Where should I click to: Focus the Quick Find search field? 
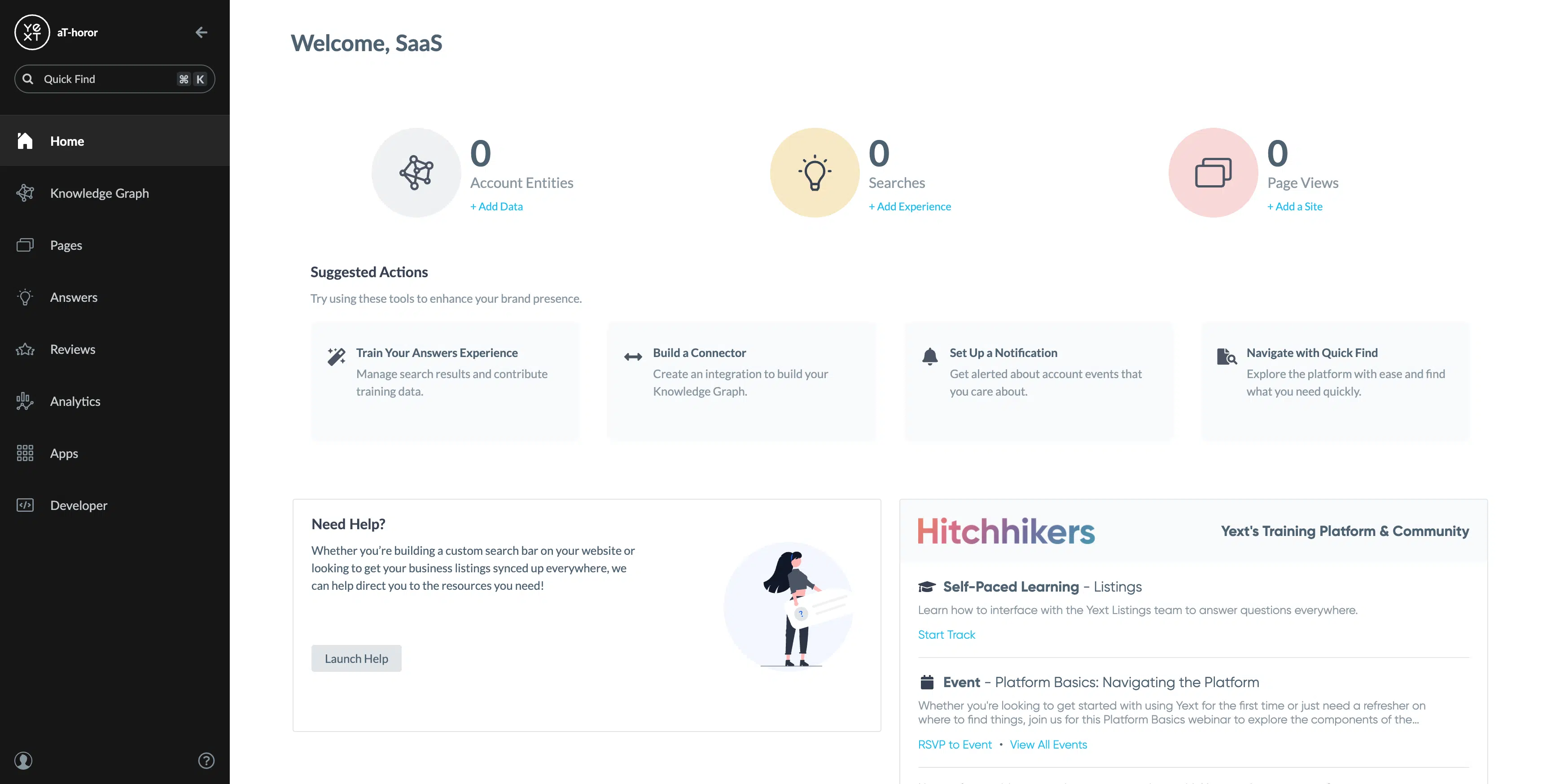coord(114,79)
